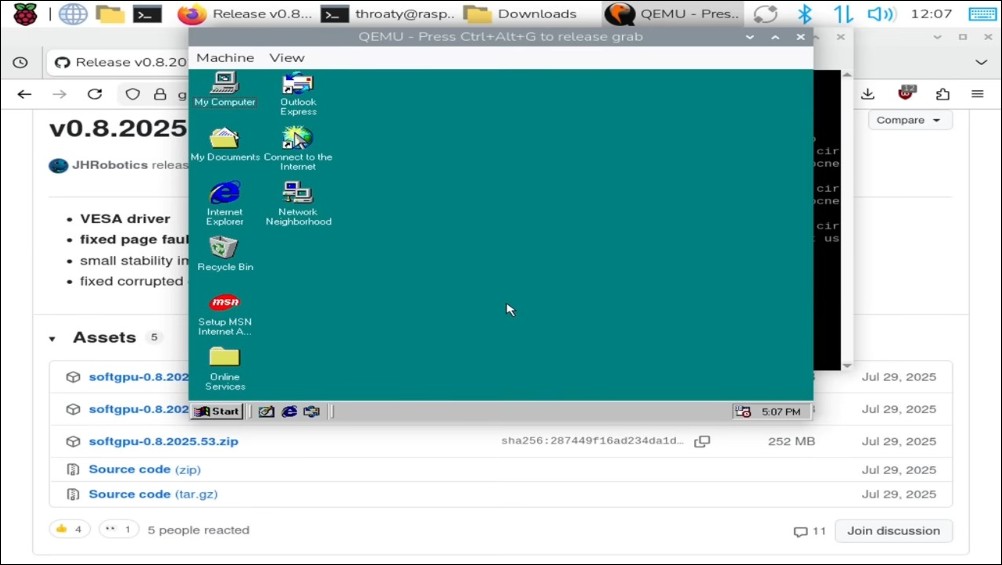Image resolution: width=1002 pixels, height=565 pixels.
Task: Click the Release v0.8.20 browser tab
Action: tap(120, 62)
